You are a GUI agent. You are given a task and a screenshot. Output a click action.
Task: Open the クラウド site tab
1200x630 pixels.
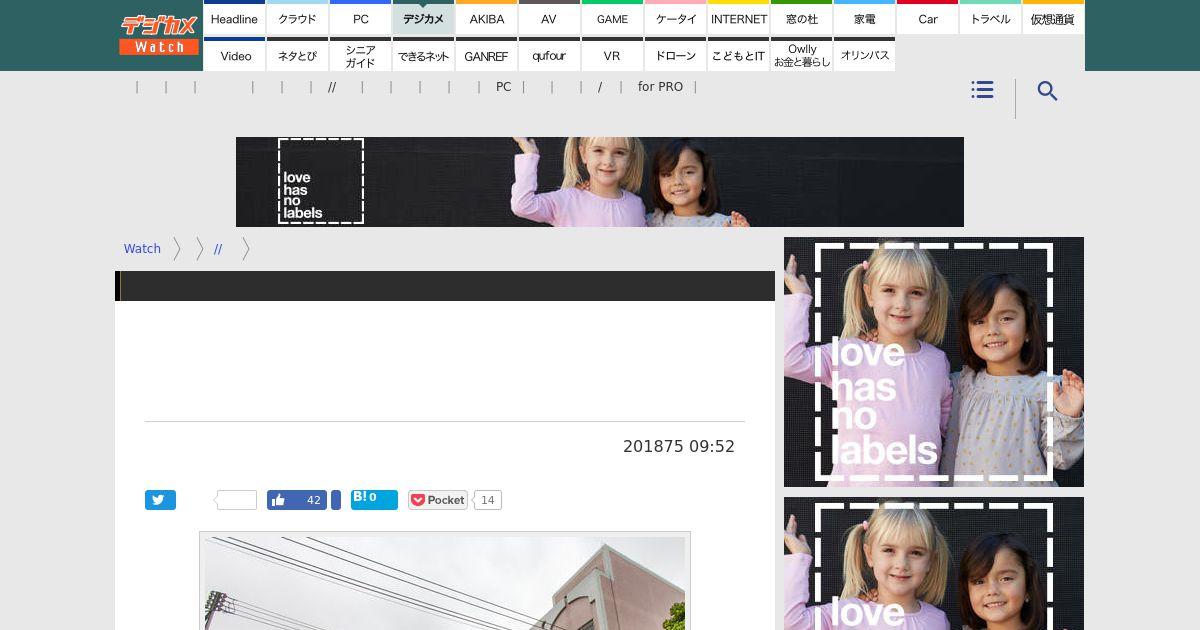(297, 18)
